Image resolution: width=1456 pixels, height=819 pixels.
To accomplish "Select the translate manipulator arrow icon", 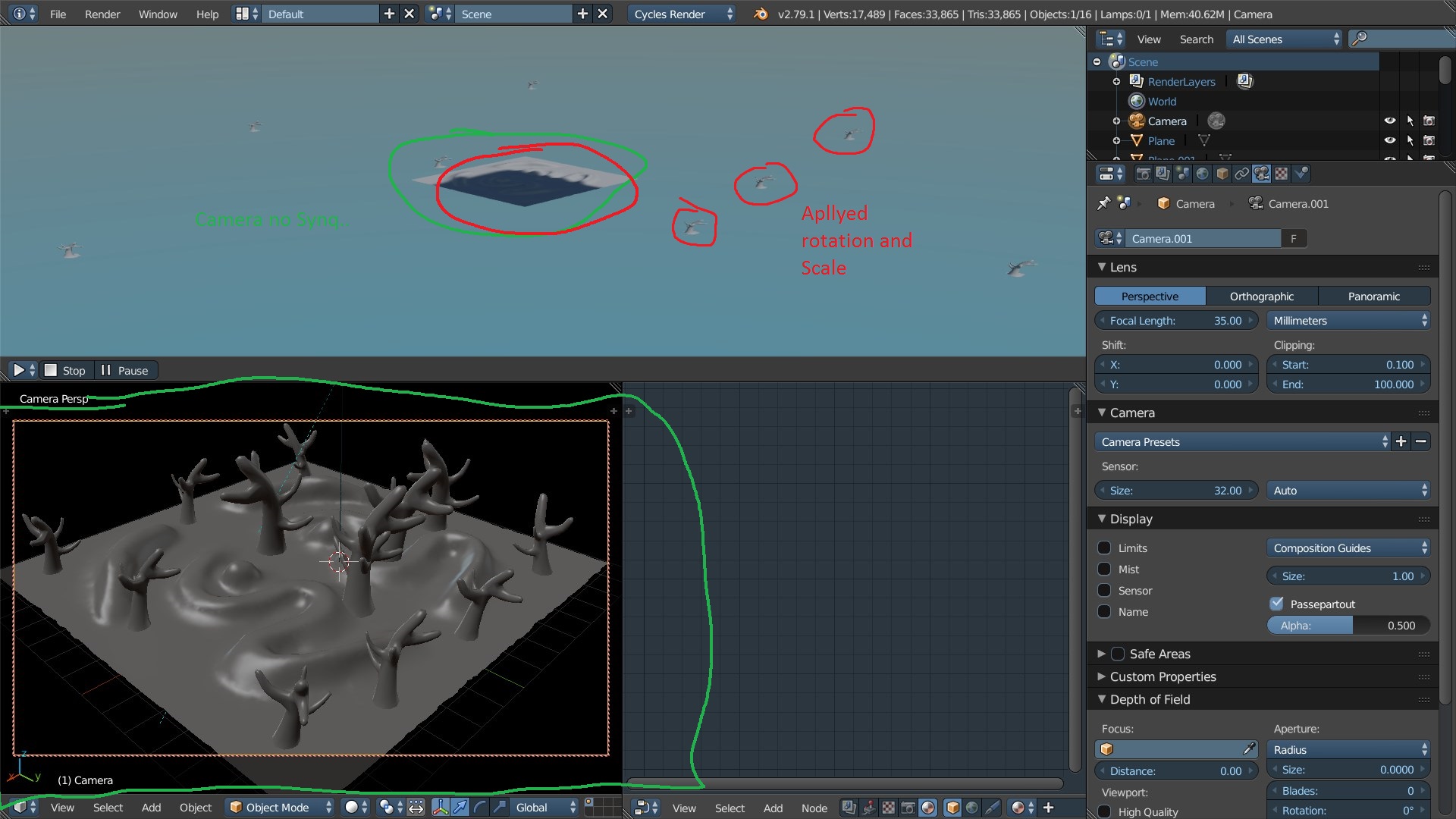I will tap(460, 808).
